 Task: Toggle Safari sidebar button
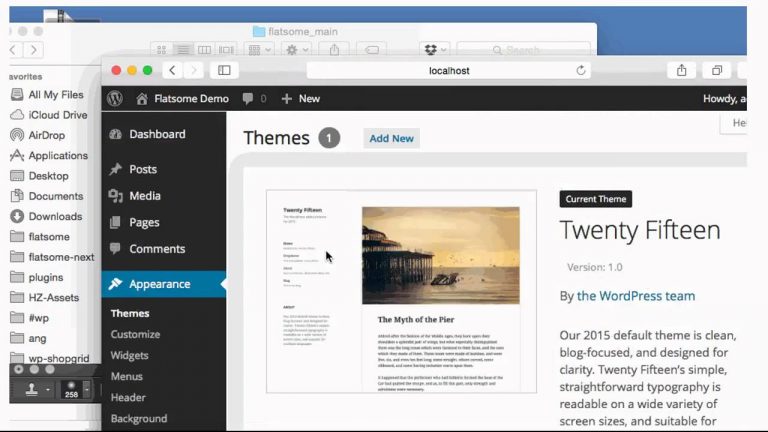click(224, 71)
